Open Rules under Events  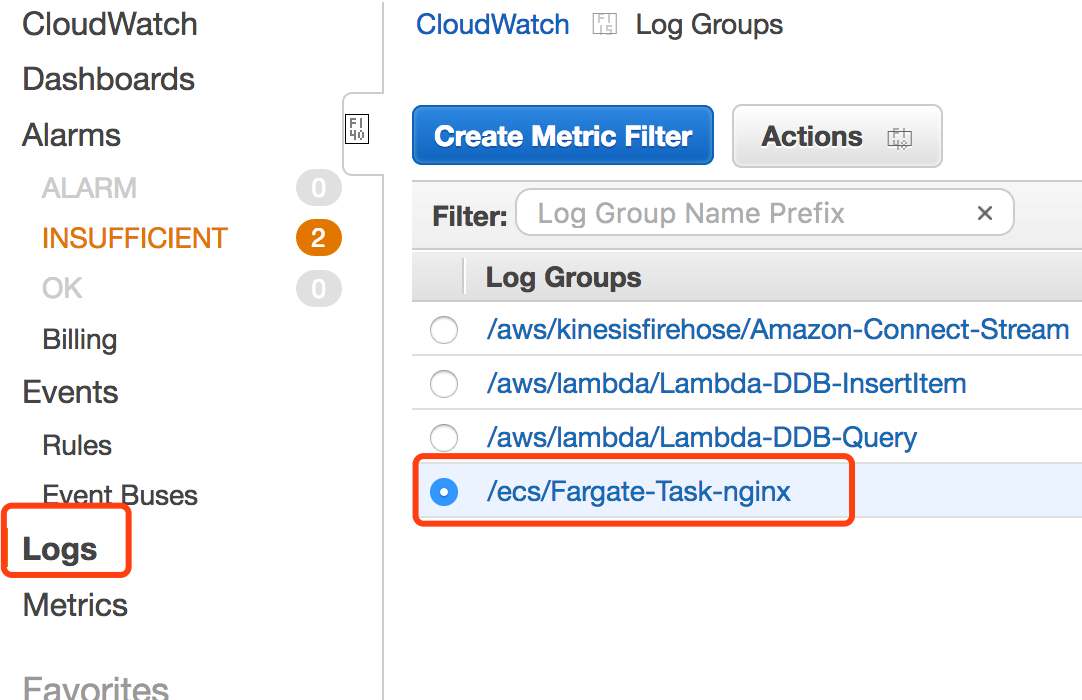pos(77,446)
